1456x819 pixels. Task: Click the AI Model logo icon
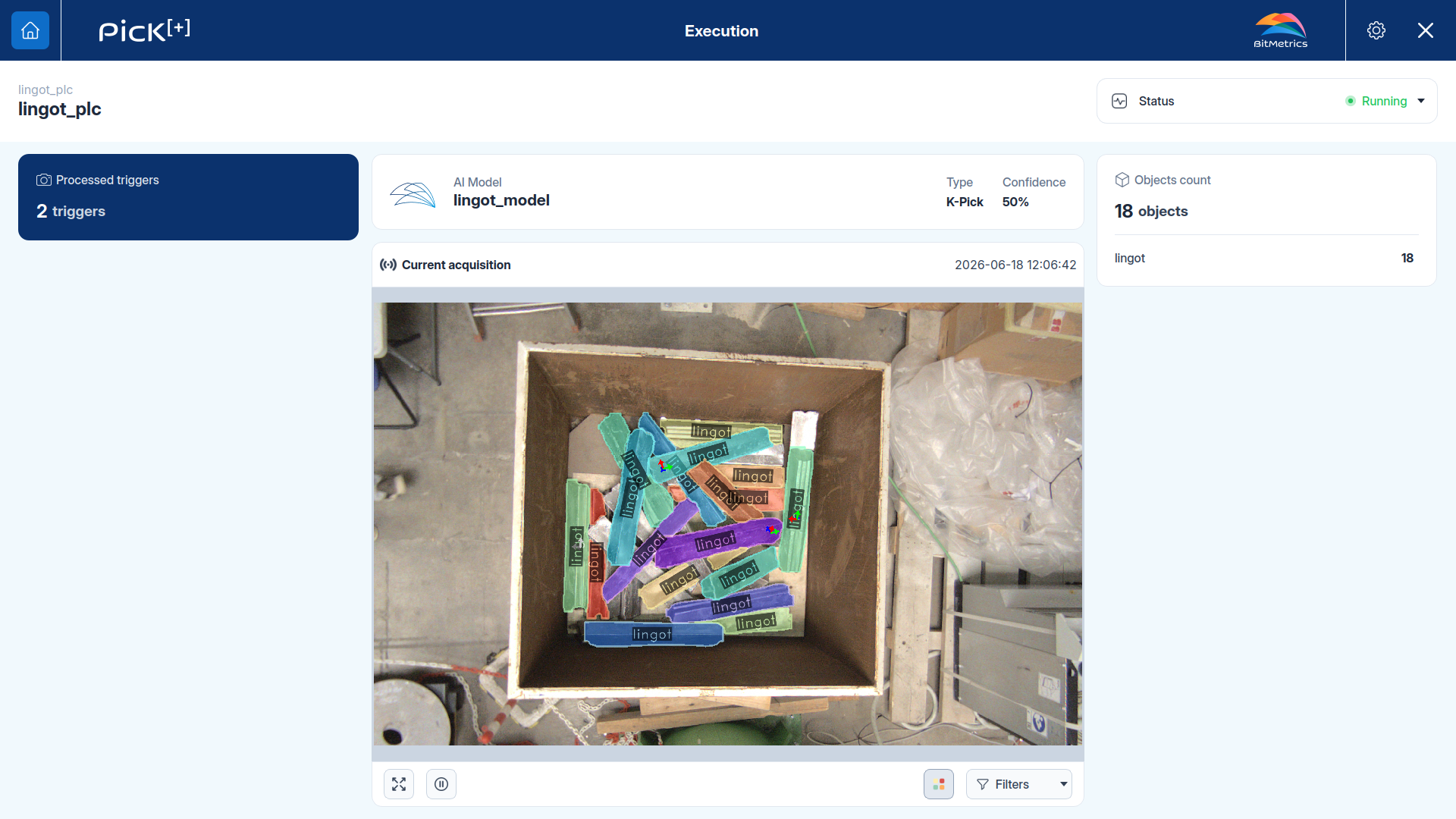(413, 194)
